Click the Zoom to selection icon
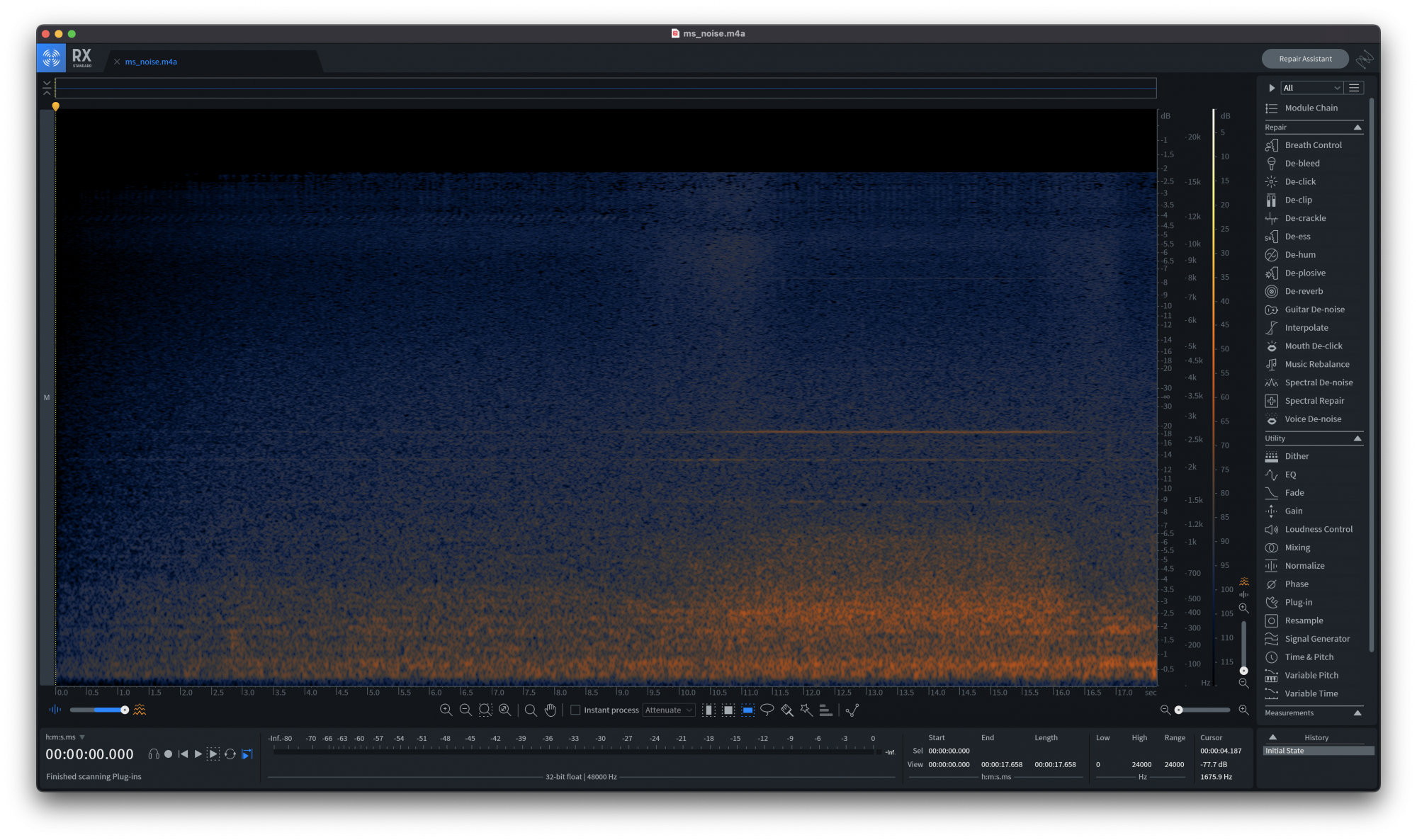1417x840 pixels. point(485,710)
